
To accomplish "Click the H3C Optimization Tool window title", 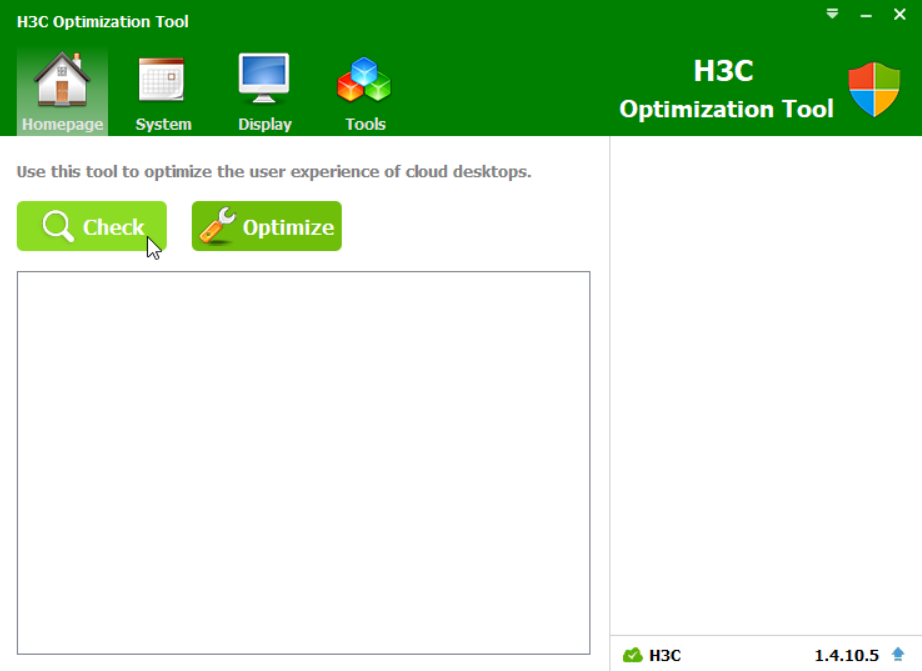I will click(103, 22).
